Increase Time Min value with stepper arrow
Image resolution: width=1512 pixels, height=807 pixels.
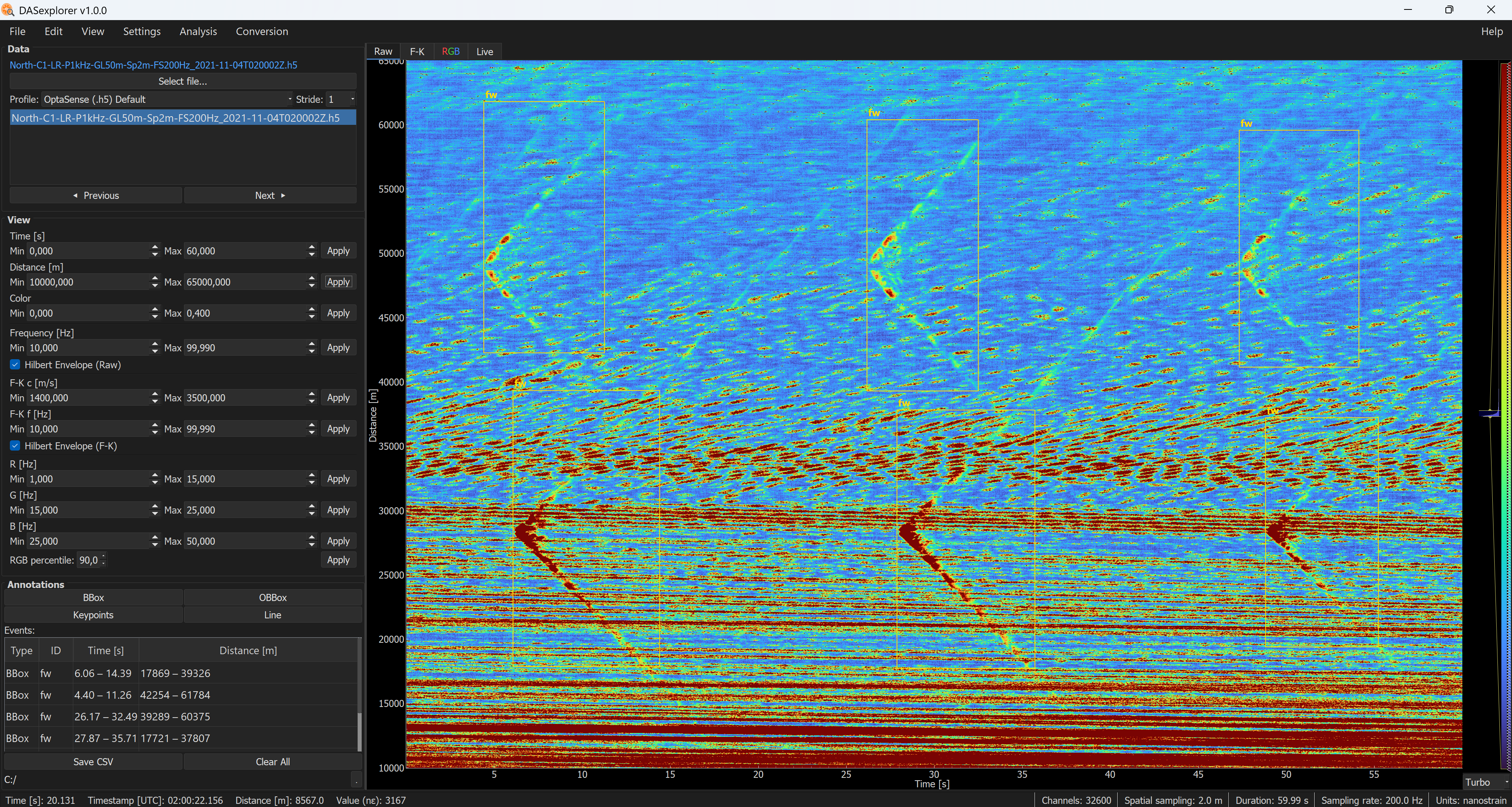(155, 247)
